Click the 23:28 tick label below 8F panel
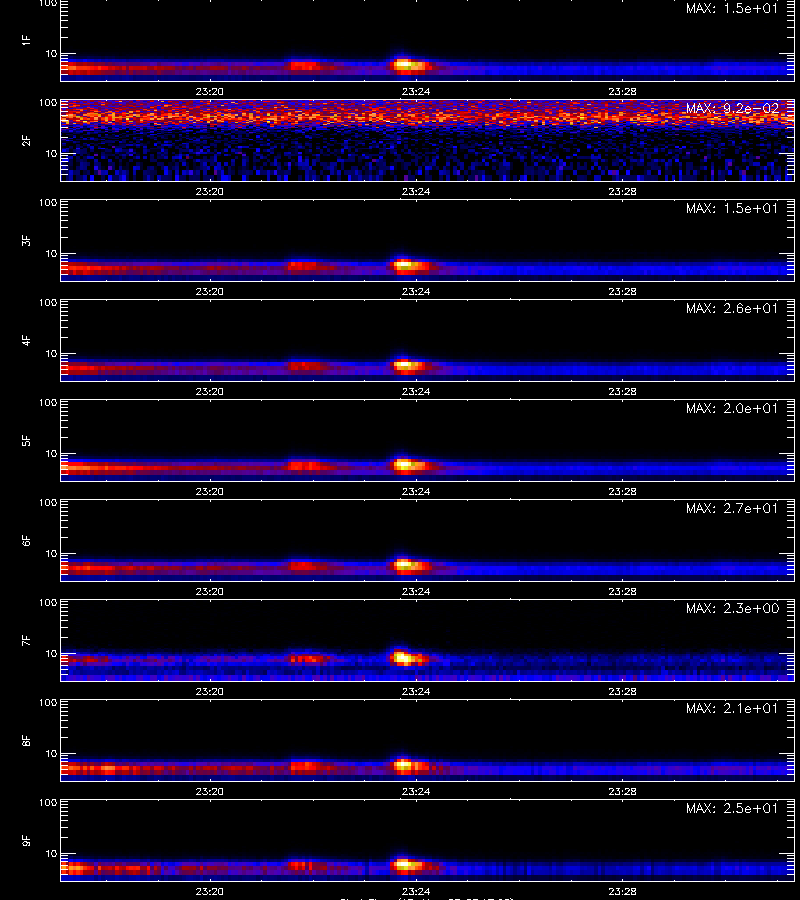Viewport: 800px width, 900px height. pyautogui.click(x=623, y=791)
